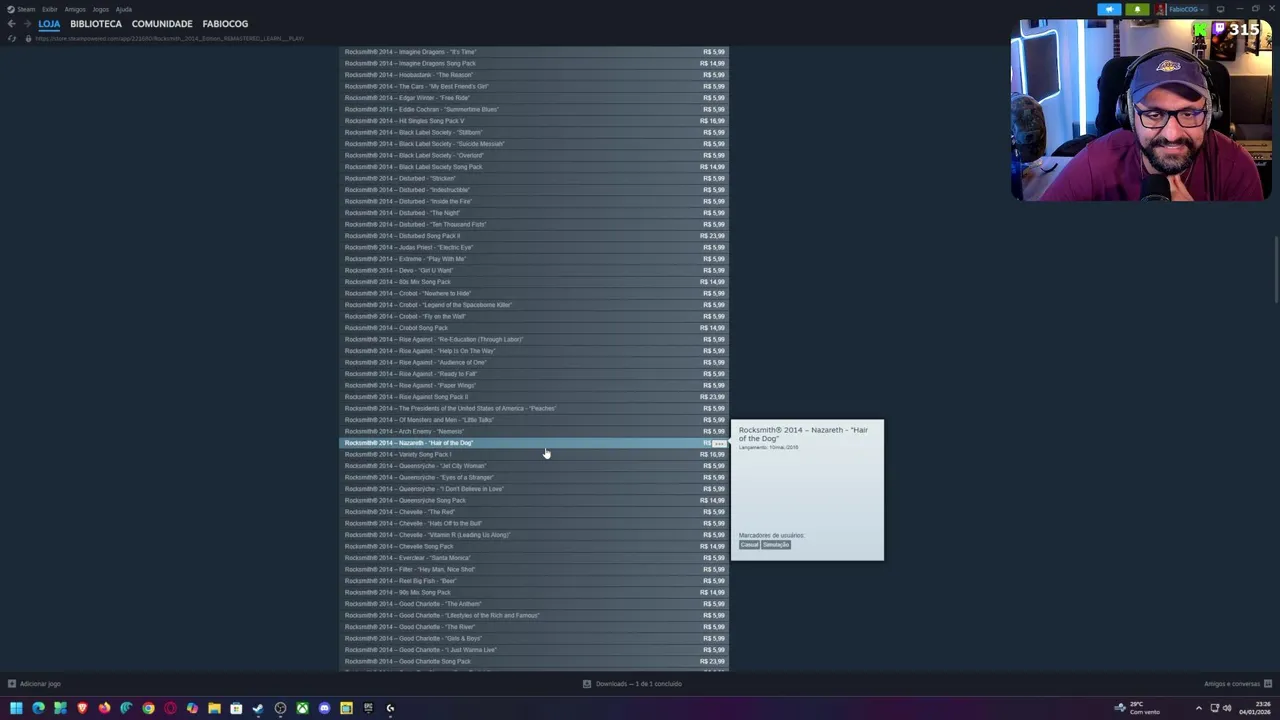Open Reel Big Fish "Beer" DLC
Viewport: 1280px width, 720px height.
pyautogui.click(x=535, y=581)
